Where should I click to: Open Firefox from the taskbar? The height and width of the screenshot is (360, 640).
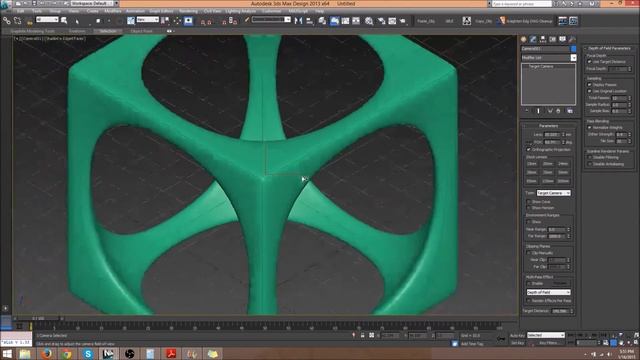pos(46,353)
